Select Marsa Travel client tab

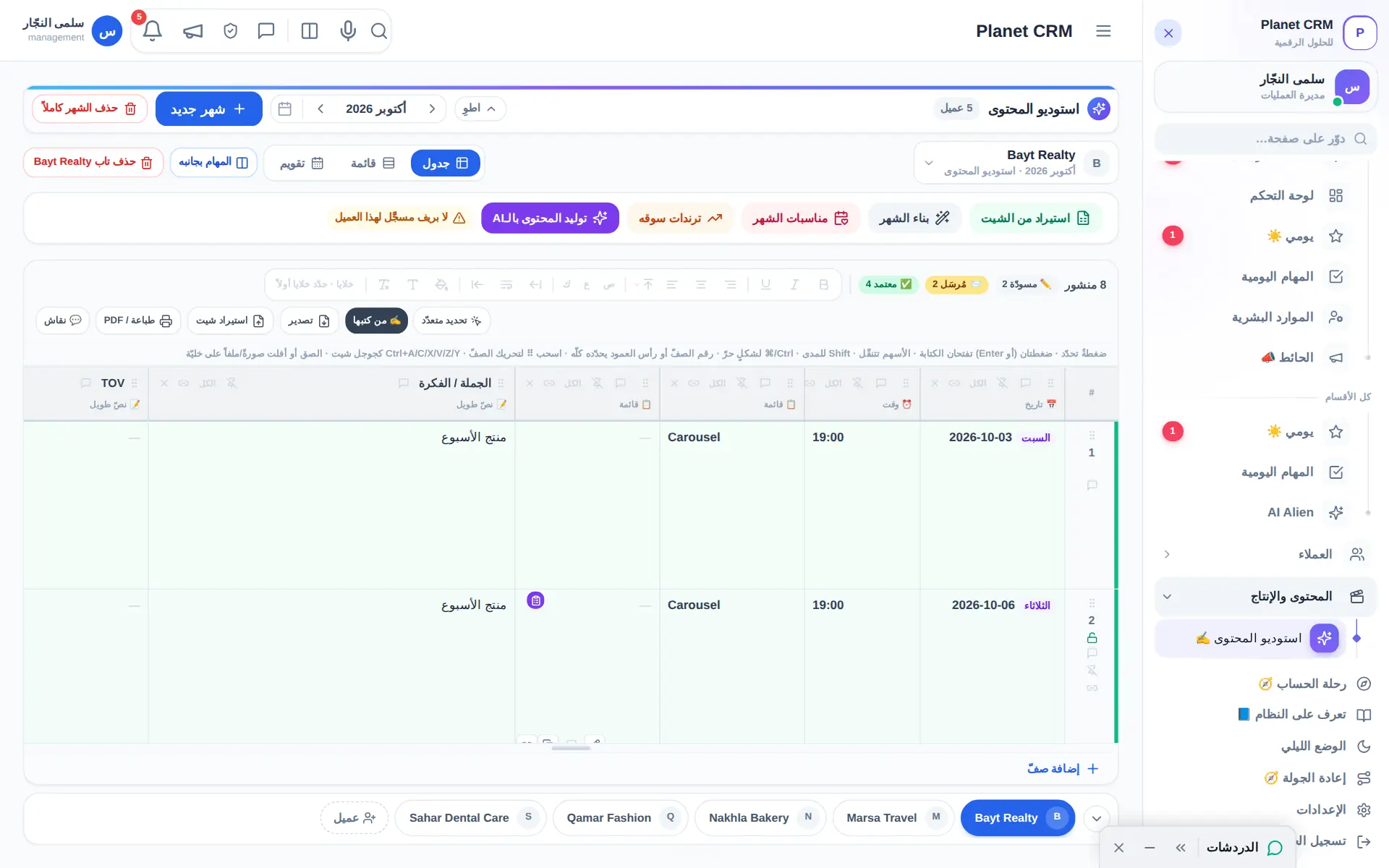click(x=893, y=818)
